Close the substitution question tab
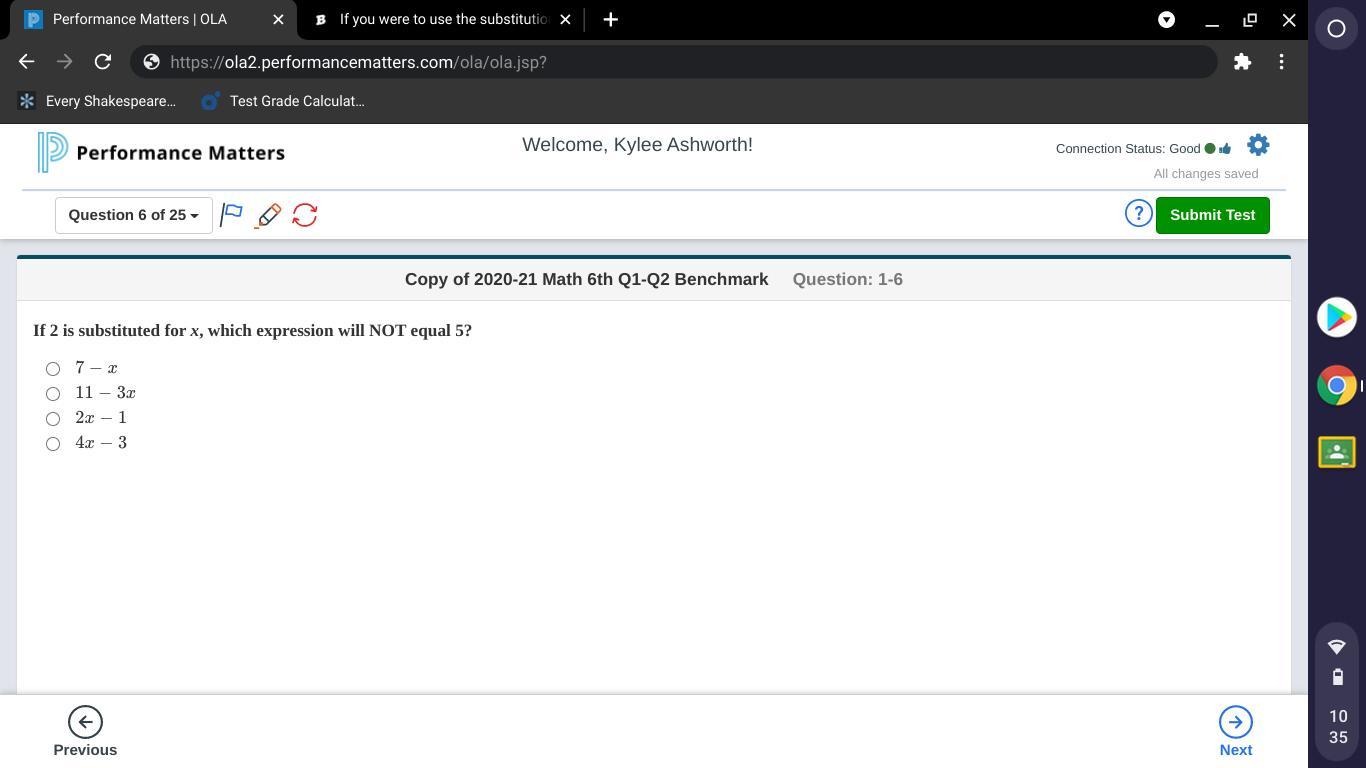Viewport: 1366px width, 768px height. [x=565, y=19]
